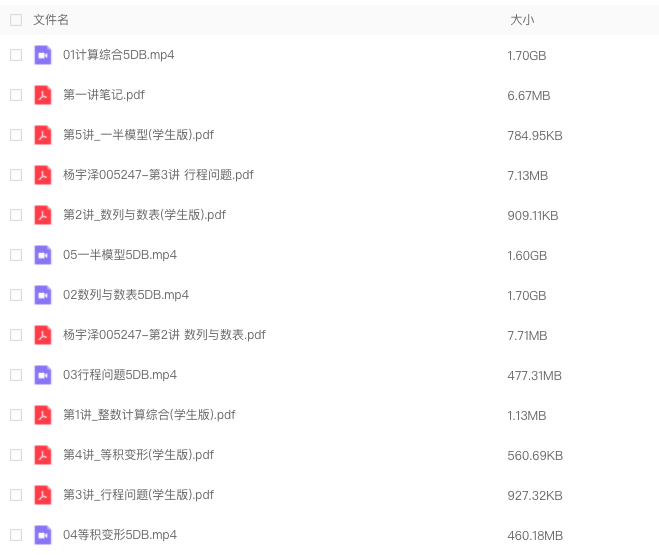Sort files by the 大小 column header
The width and height of the screenshot is (659, 555).
point(522,20)
